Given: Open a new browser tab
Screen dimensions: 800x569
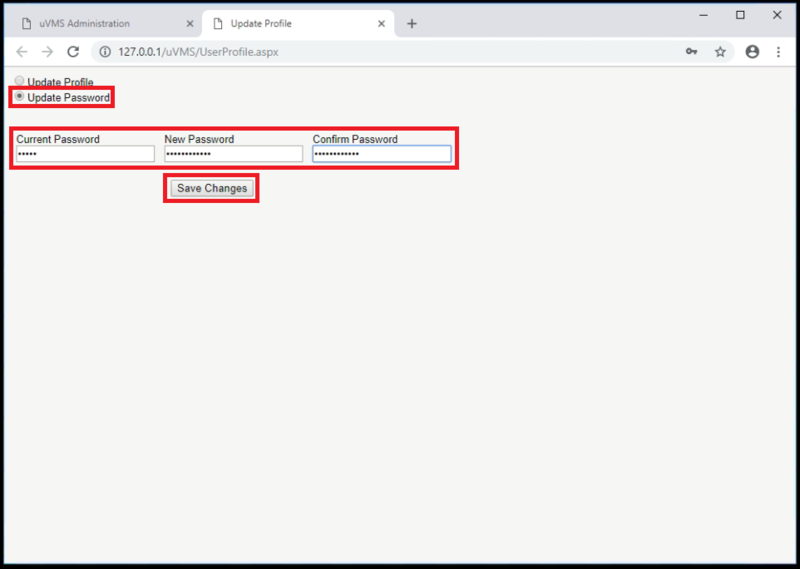Looking at the screenshot, I should [x=412, y=23].
